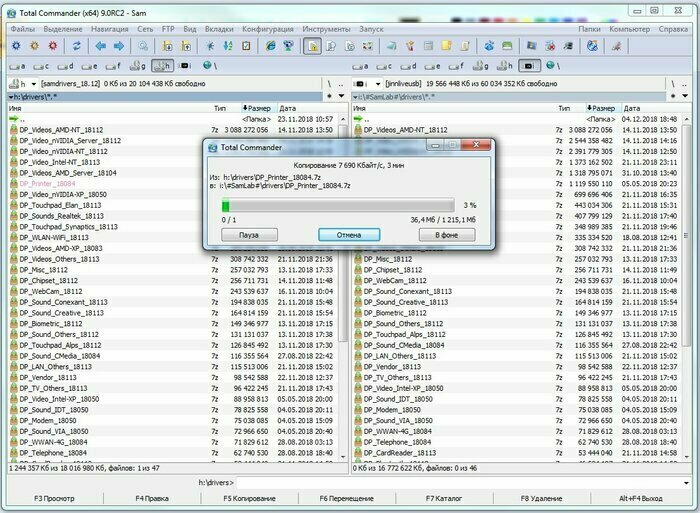Select DP_Misc_18112 in left panel

174,270
